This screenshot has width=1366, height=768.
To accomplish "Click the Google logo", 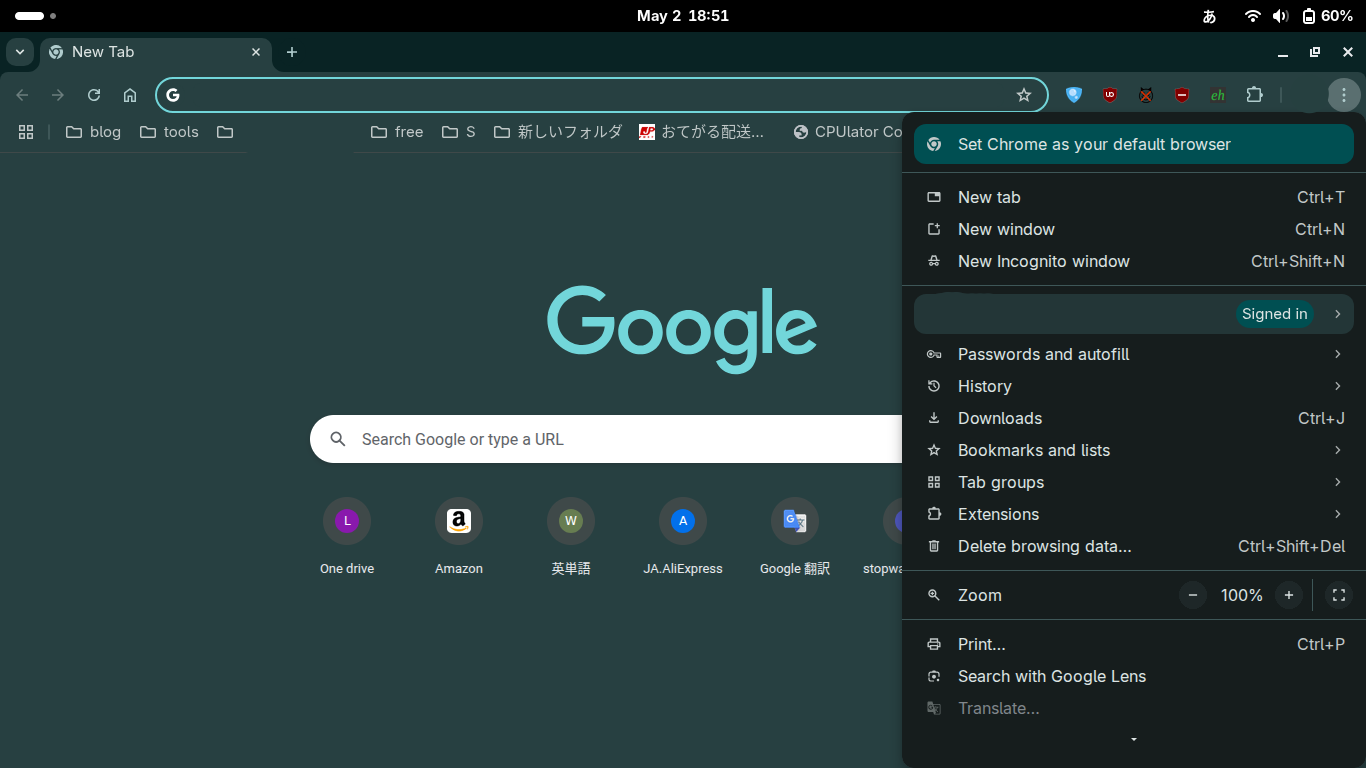I will tap(682, 329).
